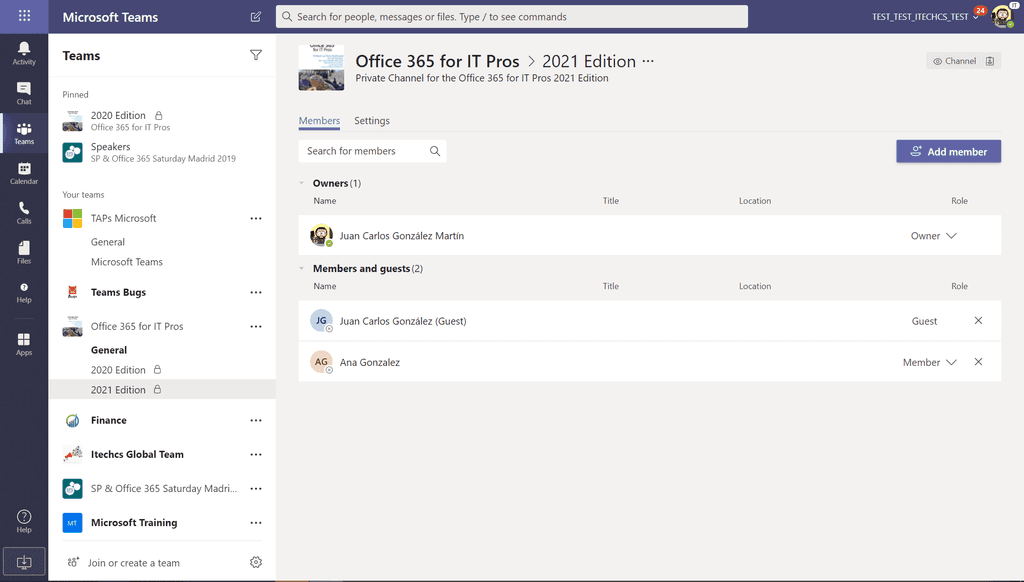
Task: Select the Members tab
Action: point(319,121)
